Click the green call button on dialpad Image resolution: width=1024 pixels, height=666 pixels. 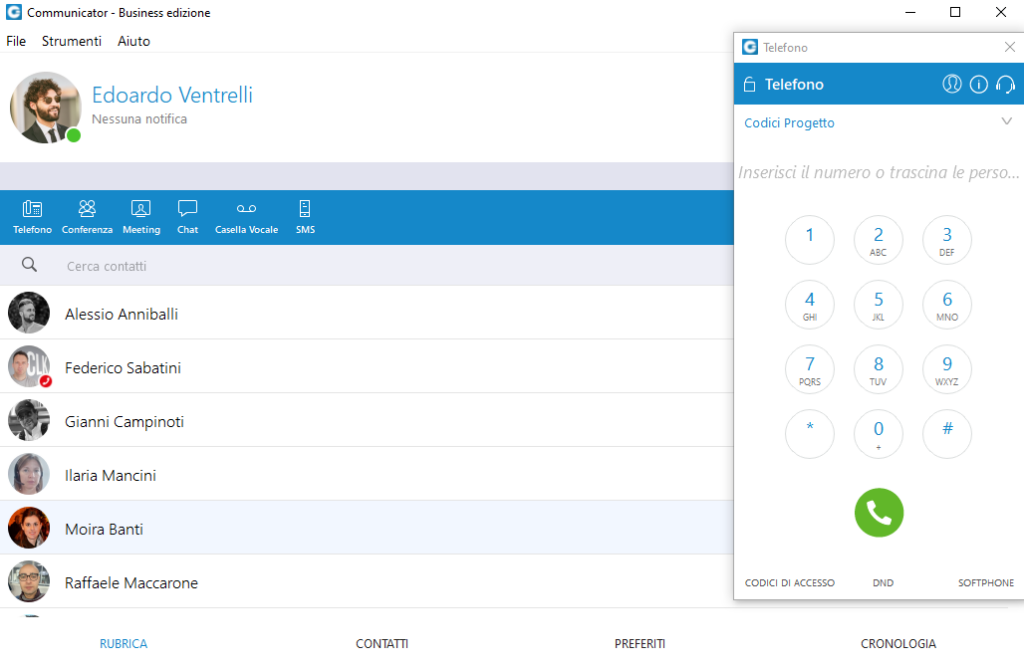click(x=878, y=513)
